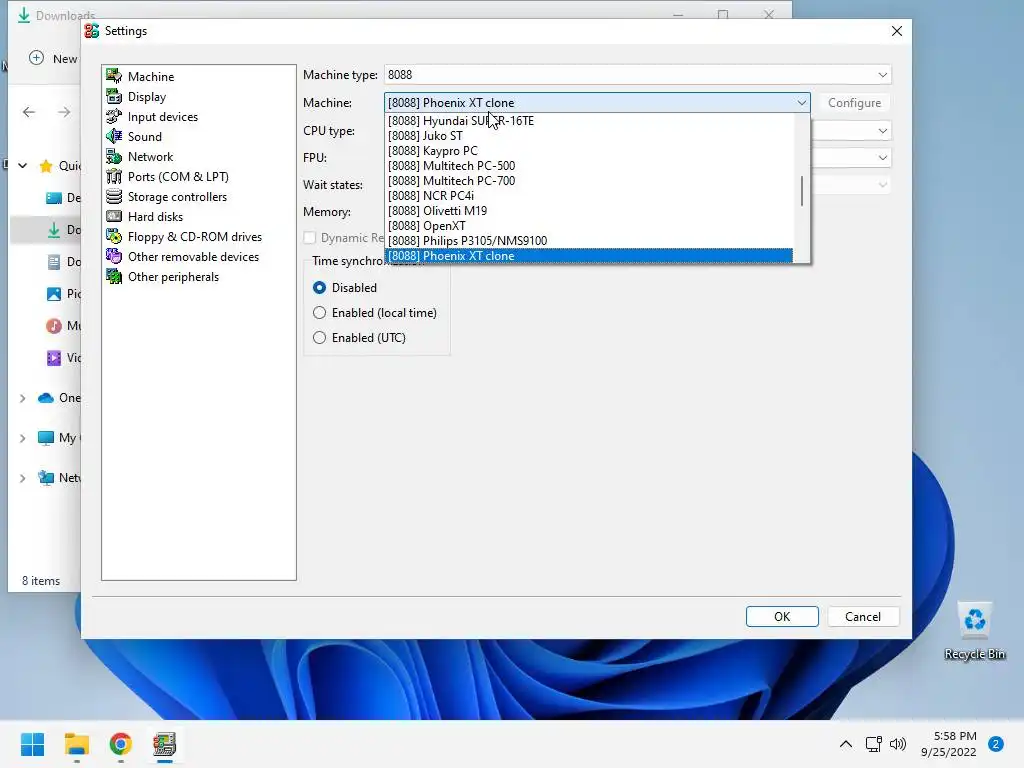
Task: Open the network status tray icon
Action: tap(873, 744)
